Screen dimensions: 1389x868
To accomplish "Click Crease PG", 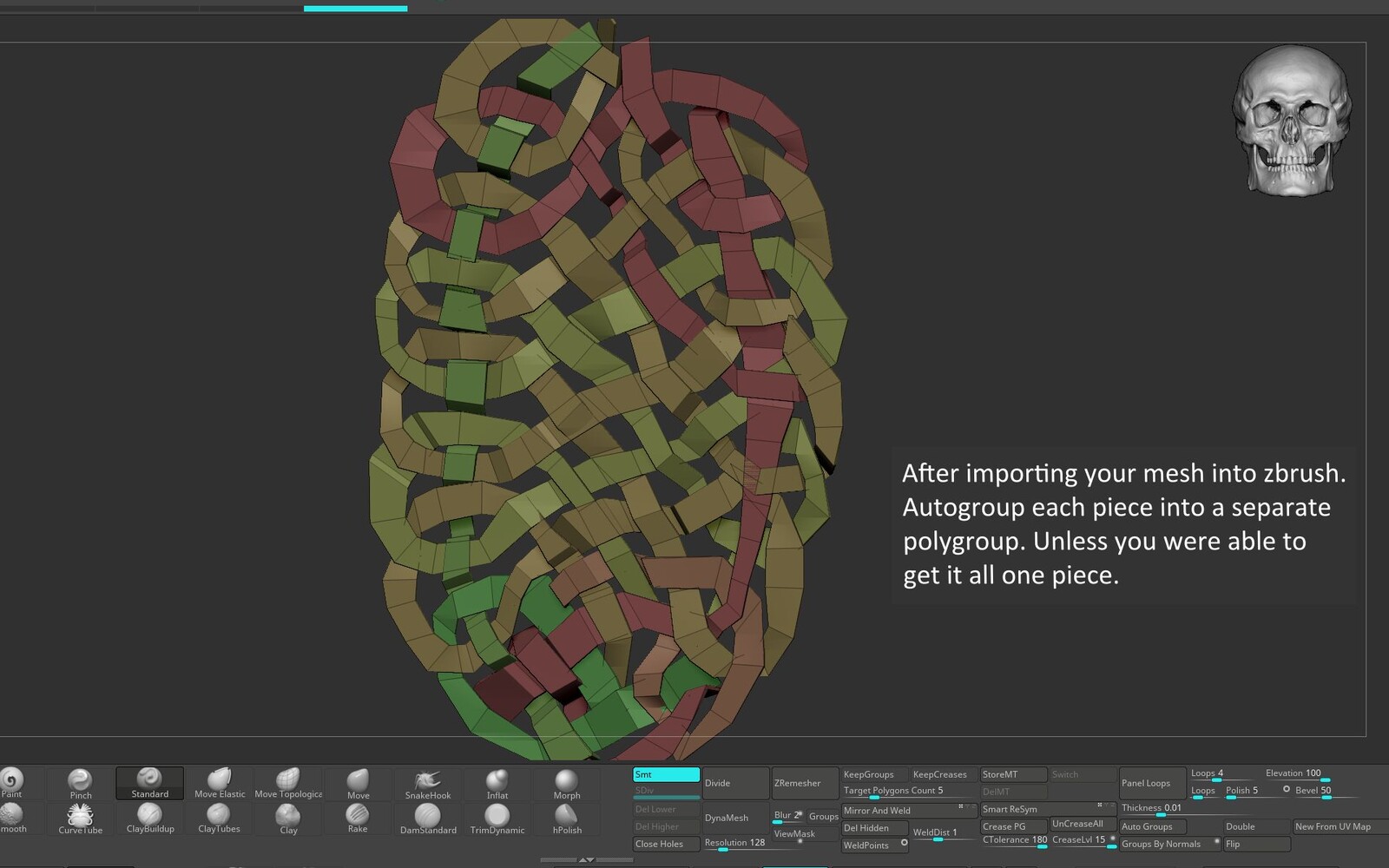I will pos(1014,826).
